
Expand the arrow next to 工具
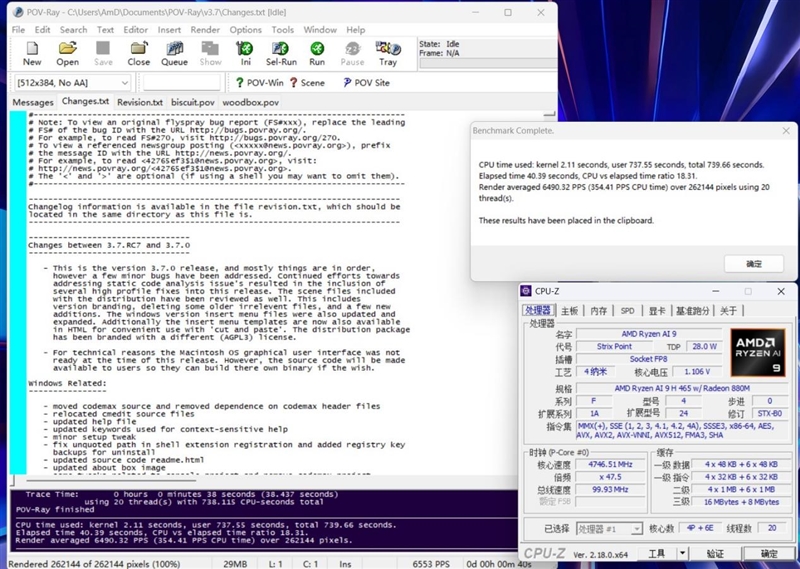click(x=683, y=553)
